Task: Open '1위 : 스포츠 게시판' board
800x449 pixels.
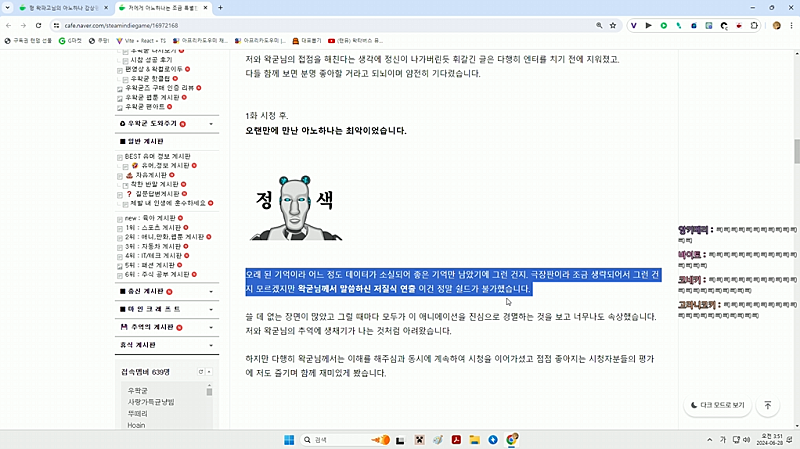Action: click(x=153, y=228)
